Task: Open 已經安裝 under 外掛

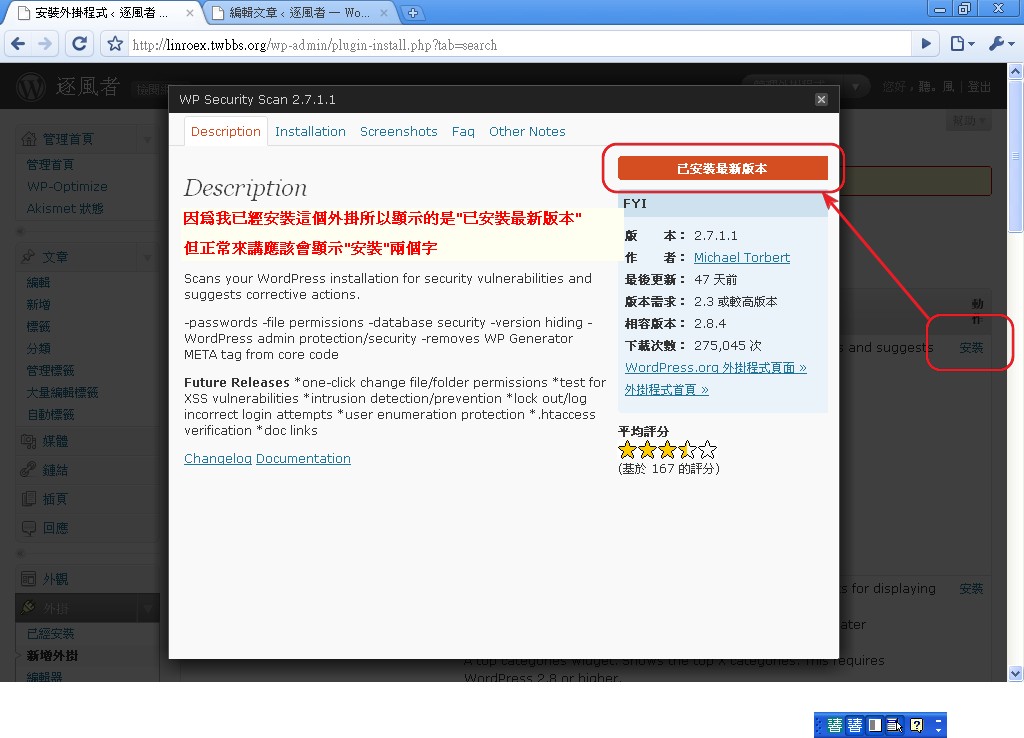Action: click(x=50, y=633)
